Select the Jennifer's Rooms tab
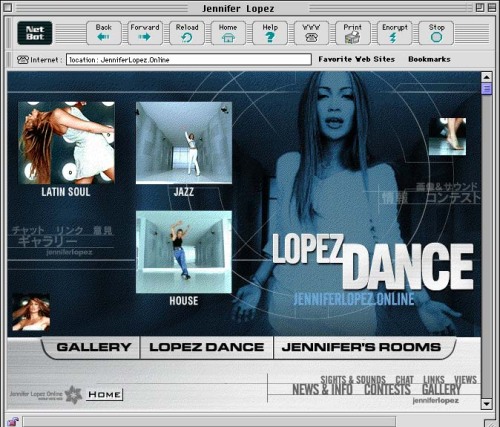 pyautogui.click(x=363, y=347)
